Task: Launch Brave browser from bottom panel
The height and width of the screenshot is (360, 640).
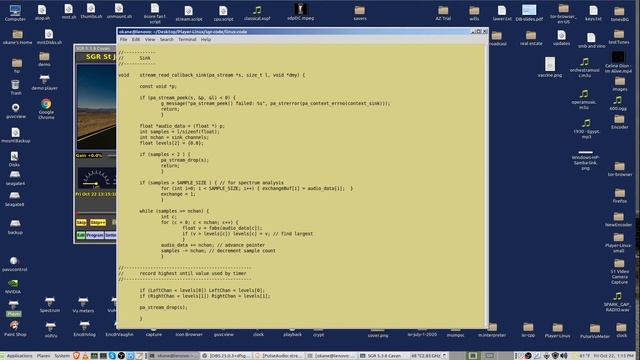Action: [76, 356]
